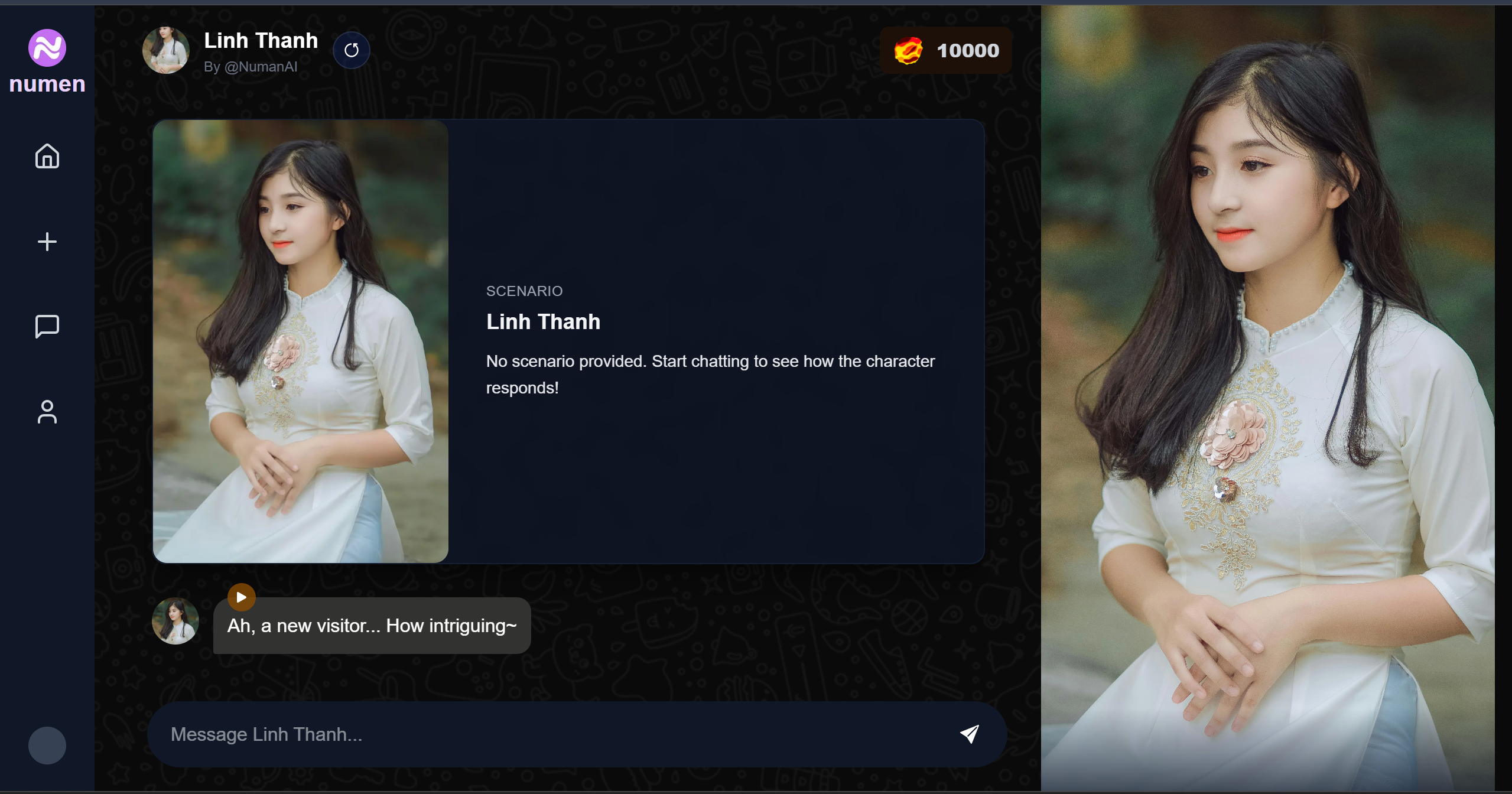This screenshot has height=794, width=1512.
Task: Click the 'No scenario provided' text
Action: 710,374
